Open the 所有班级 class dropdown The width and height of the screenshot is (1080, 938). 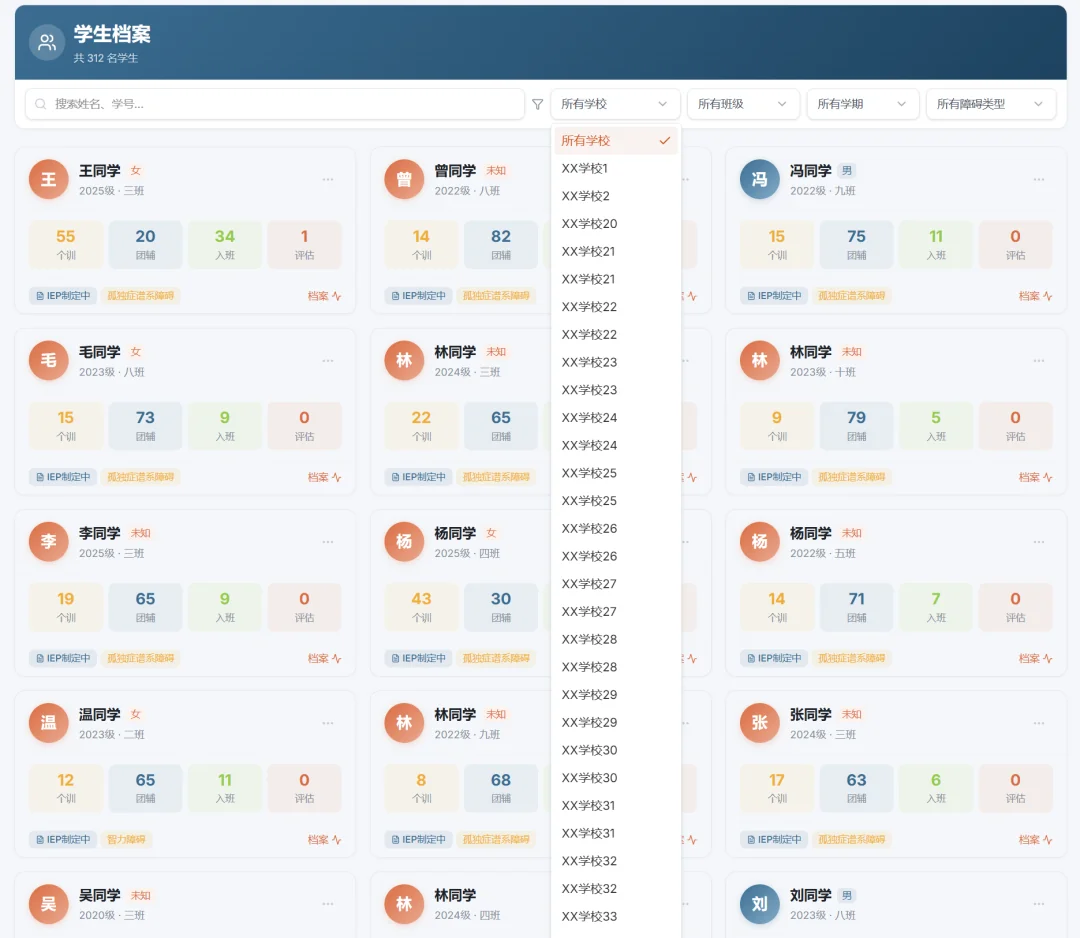click(743, 104)
